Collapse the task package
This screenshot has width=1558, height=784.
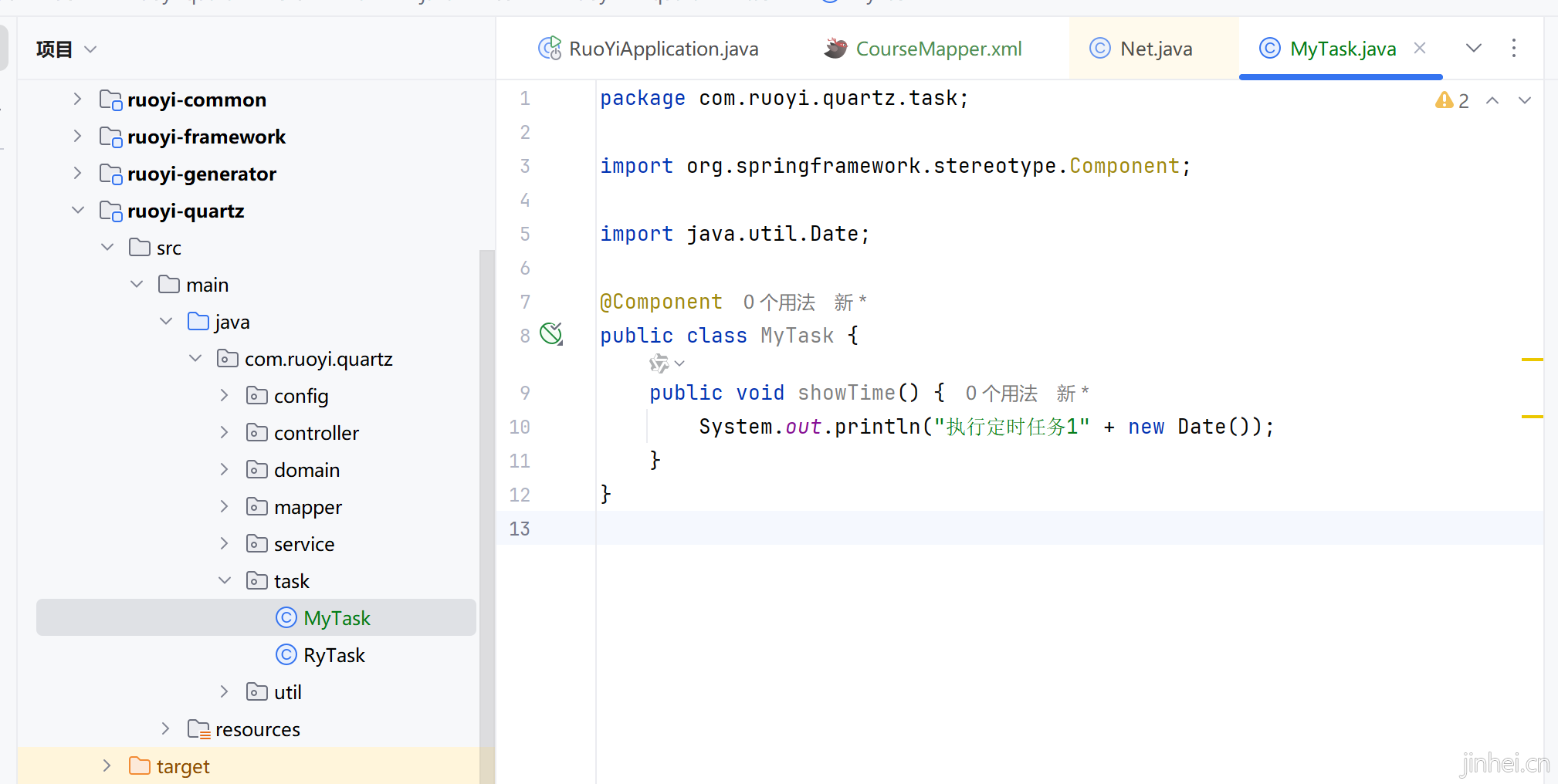coord(225,580)
